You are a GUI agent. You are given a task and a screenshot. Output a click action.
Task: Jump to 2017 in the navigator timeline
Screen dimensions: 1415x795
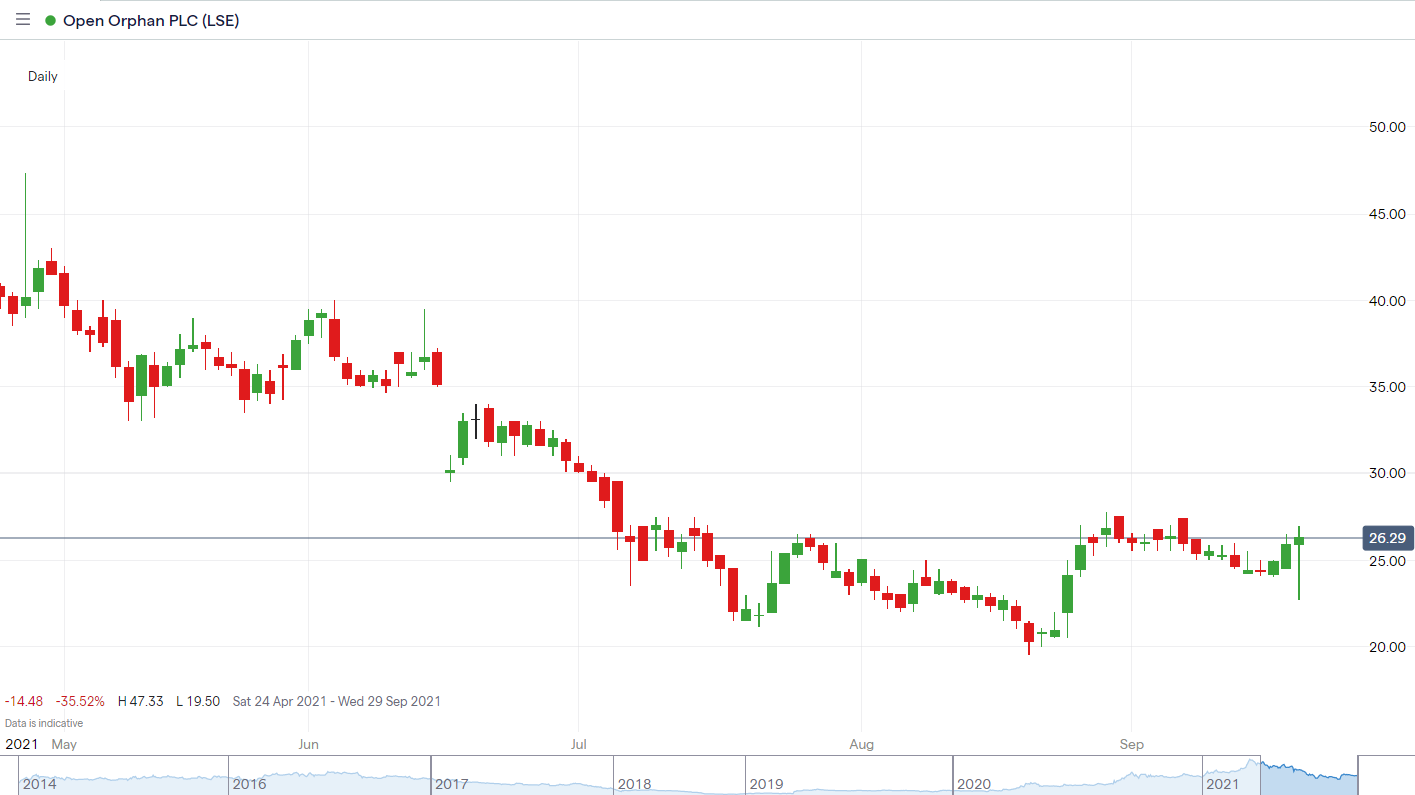point(451,785)
